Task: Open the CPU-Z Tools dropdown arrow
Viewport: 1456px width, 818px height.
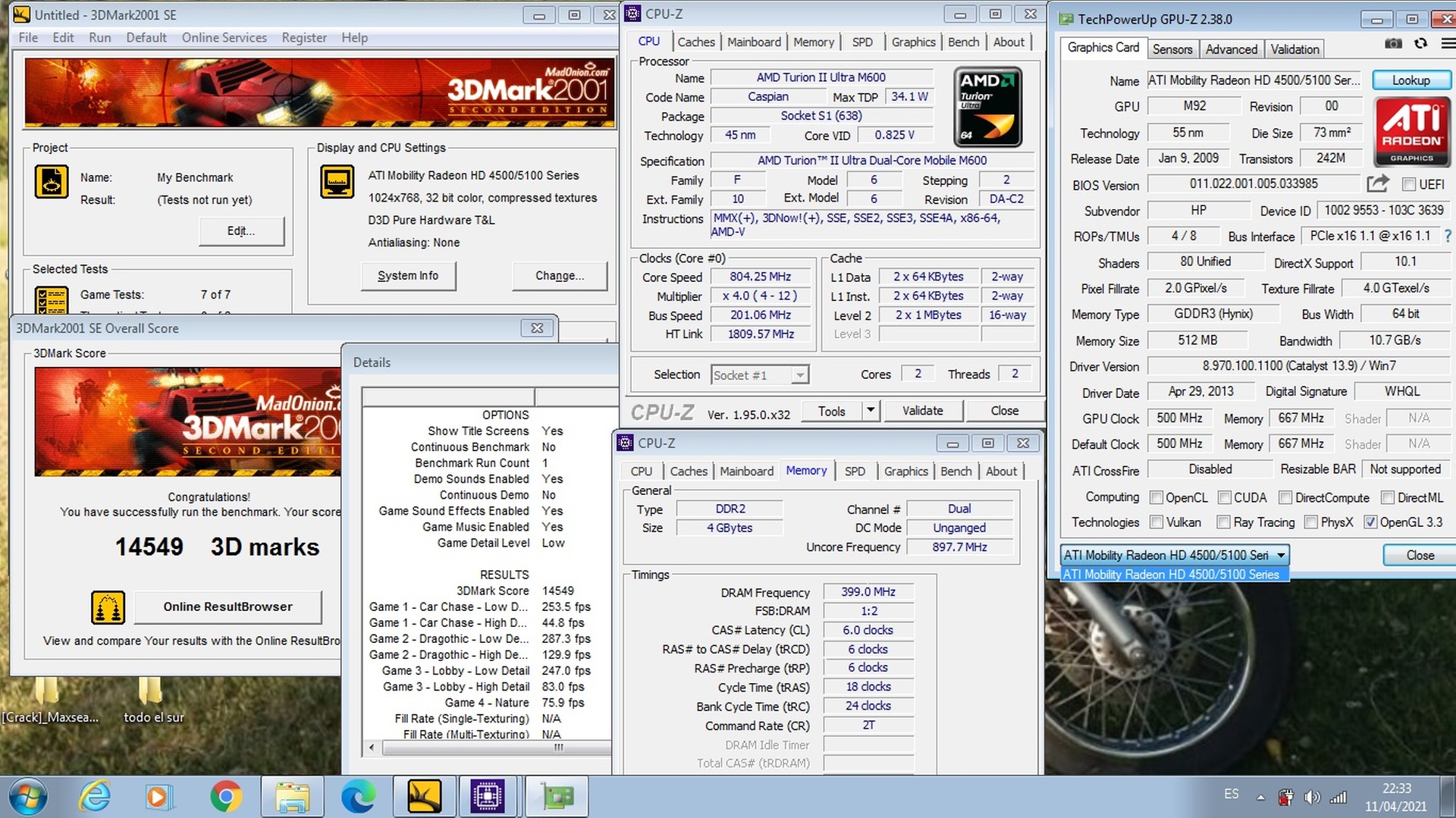Action: point(871,410)
